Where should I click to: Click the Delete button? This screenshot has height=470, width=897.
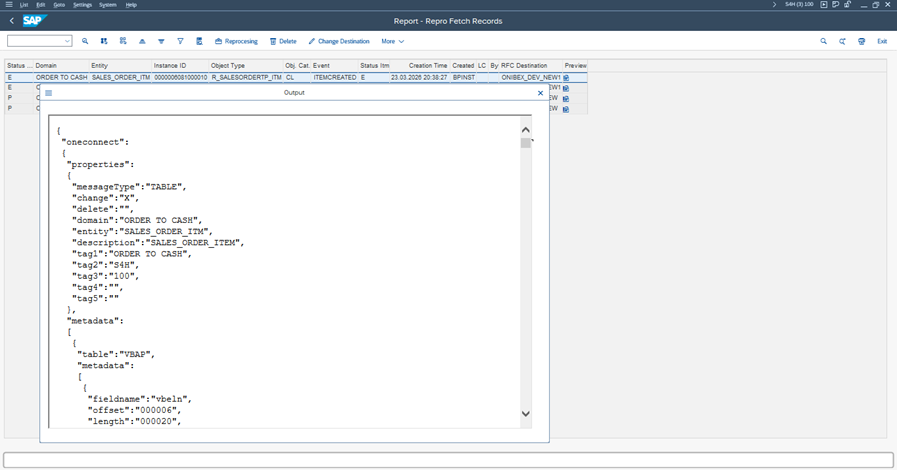283,42
